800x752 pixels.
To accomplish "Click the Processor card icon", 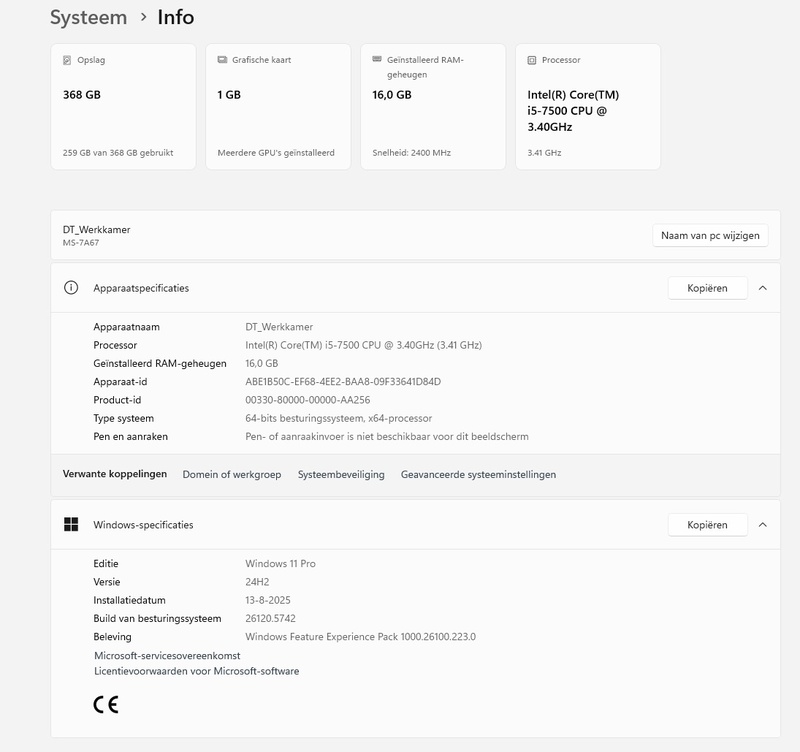I will click(x=532, y=60).
